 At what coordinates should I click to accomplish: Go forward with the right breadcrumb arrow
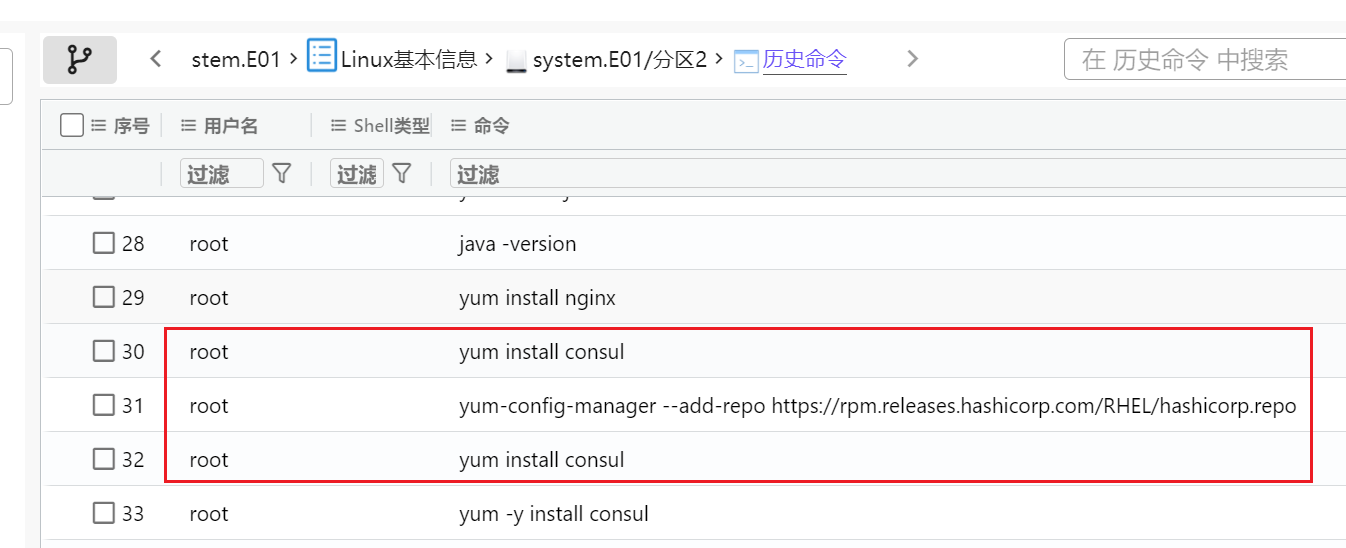click(912, 60)
